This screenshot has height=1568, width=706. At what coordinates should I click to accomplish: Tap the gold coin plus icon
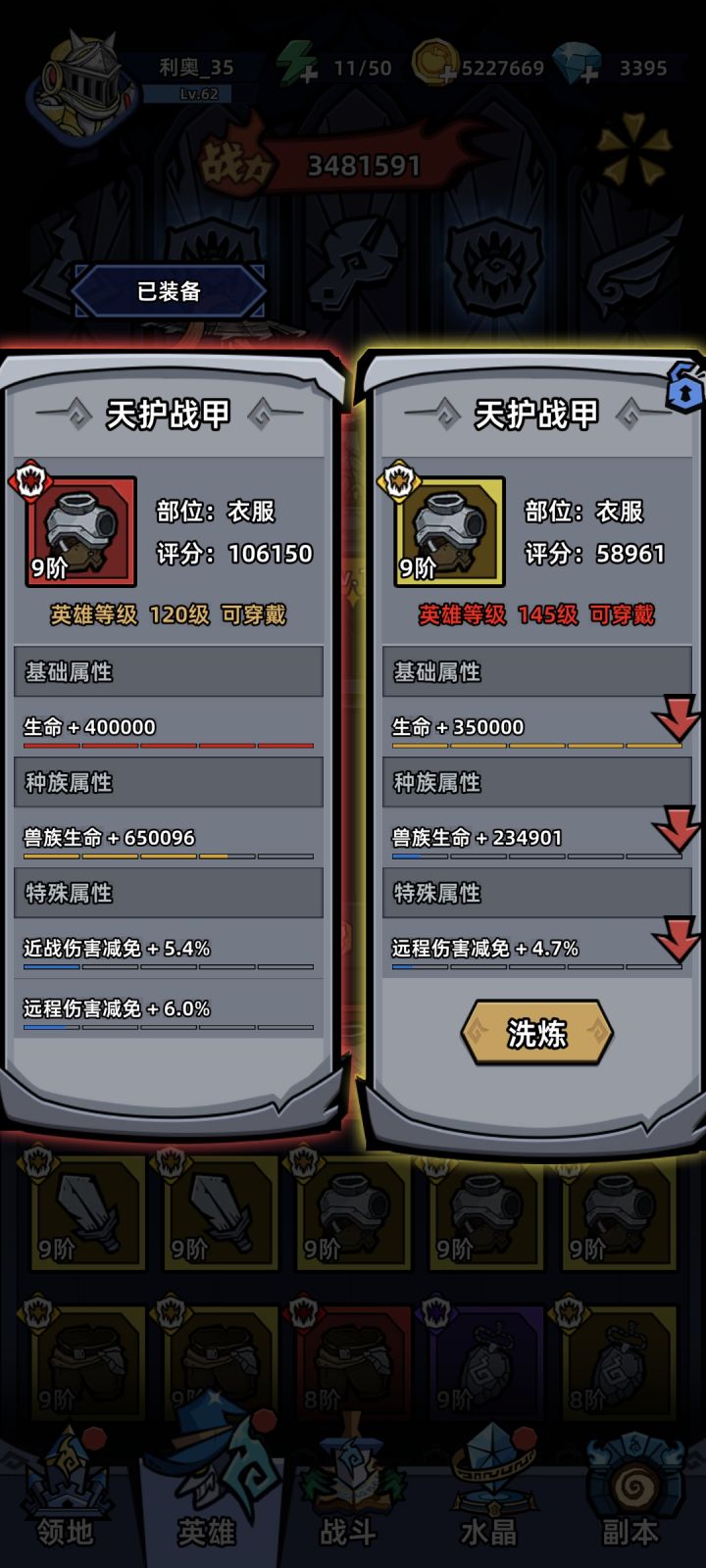coord(433,65)
